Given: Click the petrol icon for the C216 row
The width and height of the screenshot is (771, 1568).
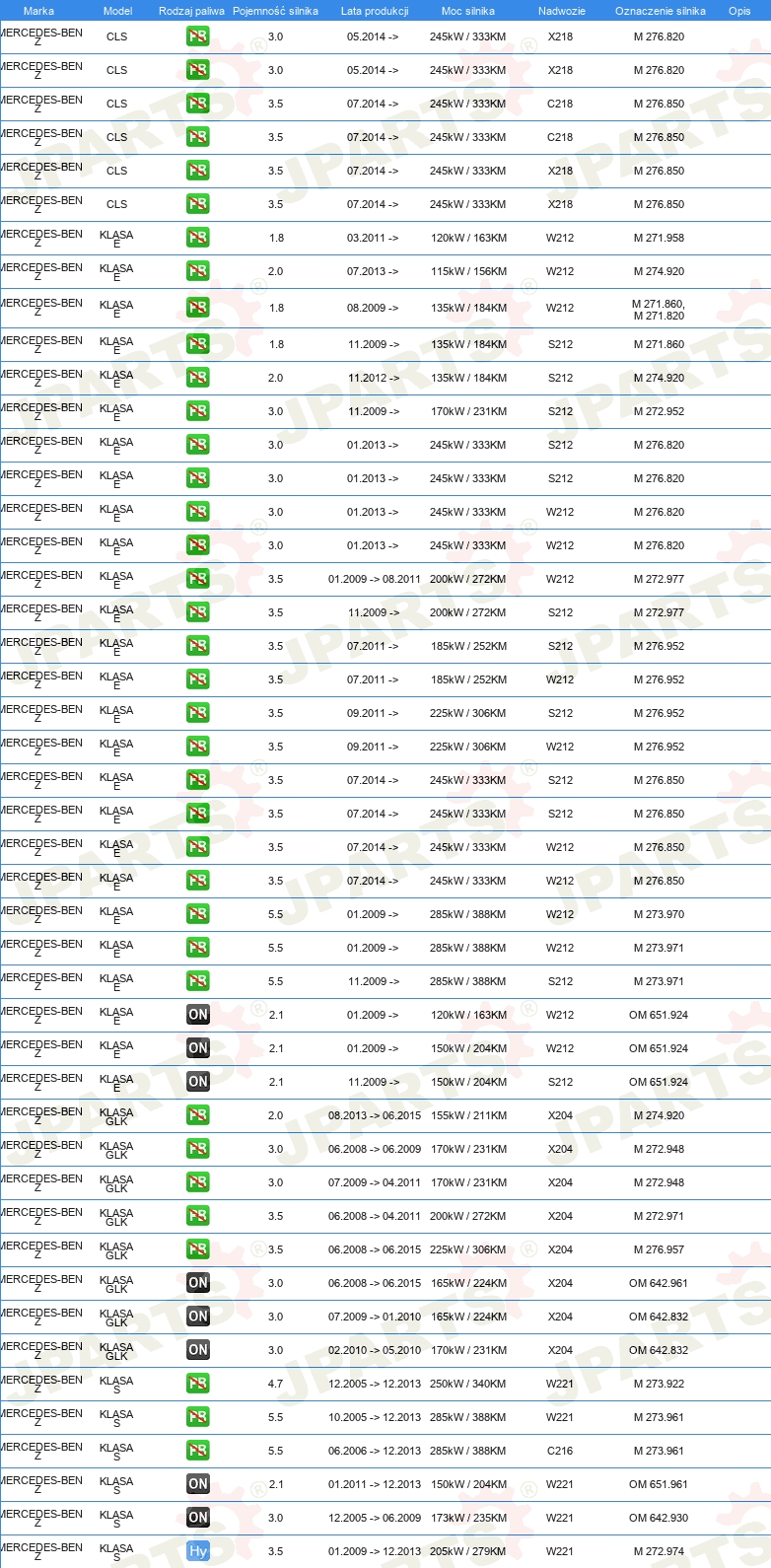Looking at the screenshot, I should 198,1451.
